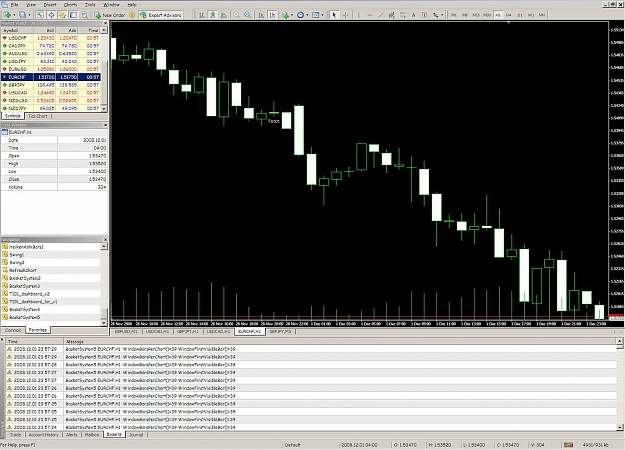Open the File menu
Image resolution: width=625 pixels, height=450 pixels.
tap(15, 5)
